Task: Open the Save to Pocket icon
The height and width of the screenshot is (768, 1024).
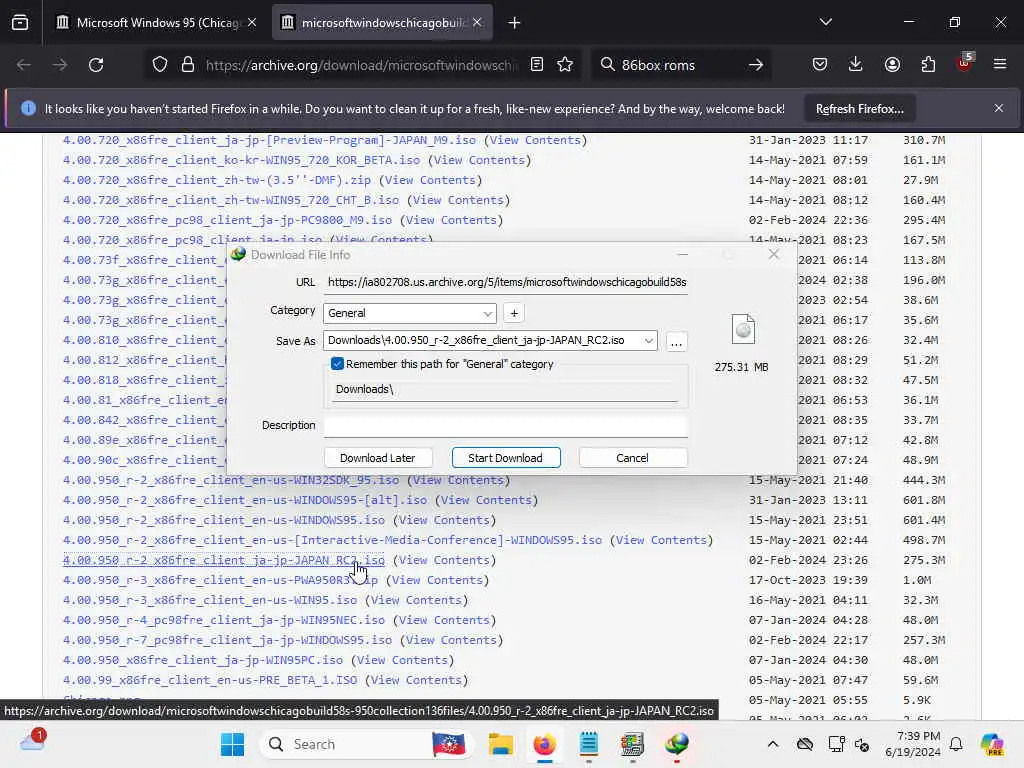Action: (x=820, y=65)
